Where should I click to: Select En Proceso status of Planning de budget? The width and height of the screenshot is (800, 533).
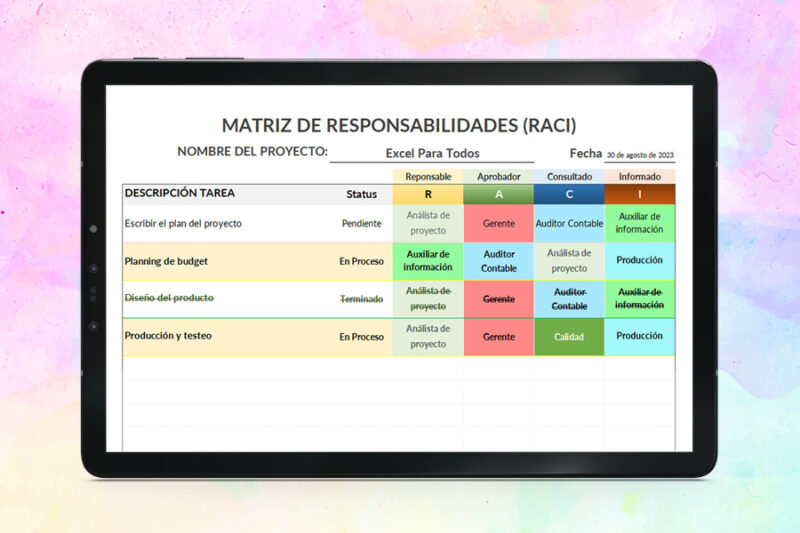(361, 261)
